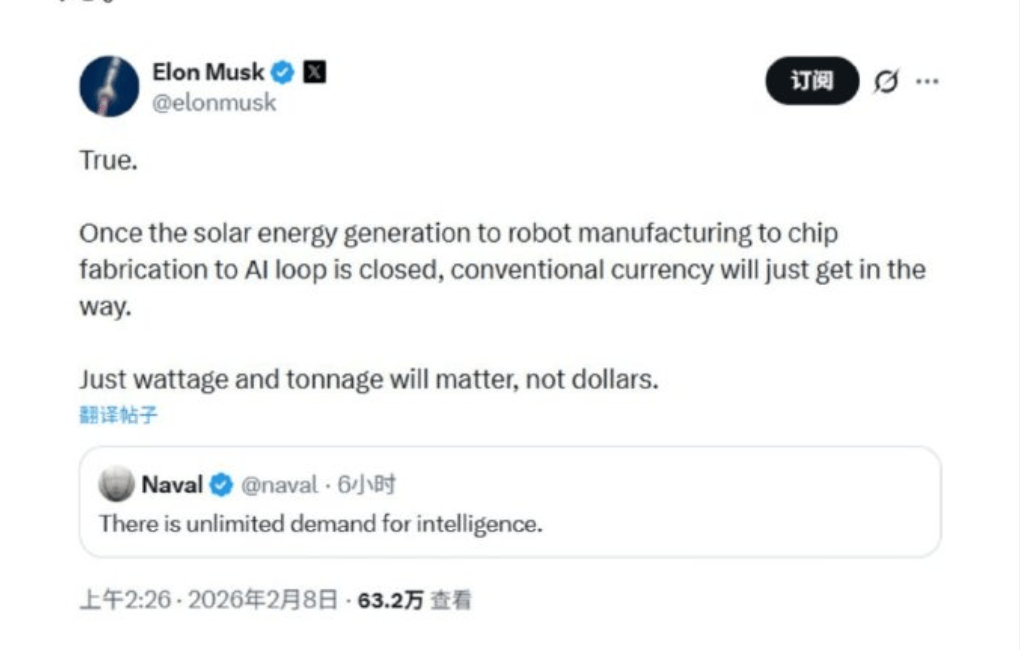Click the @elonmusk handle
The width and height of the screenshot is (1020, 650).
(213, 102)
